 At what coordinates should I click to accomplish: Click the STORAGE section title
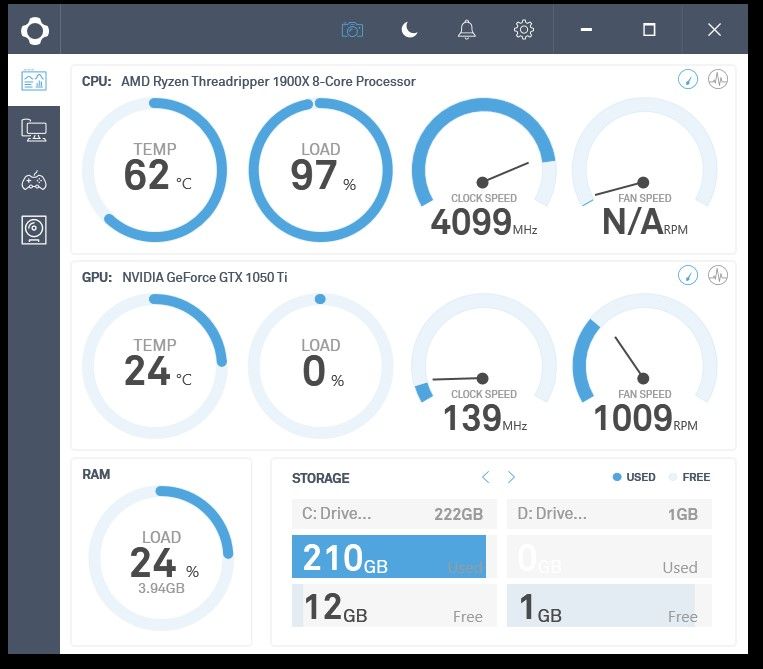click(x=321, y=478)
